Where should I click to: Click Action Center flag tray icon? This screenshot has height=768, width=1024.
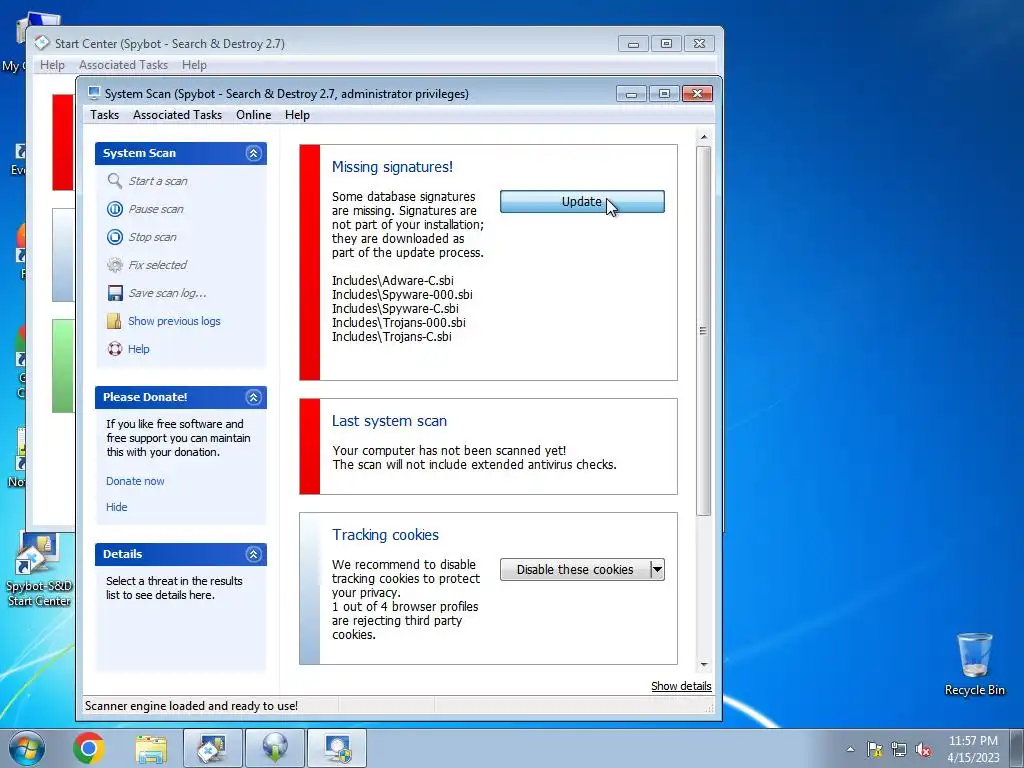[x=874, y=749]
